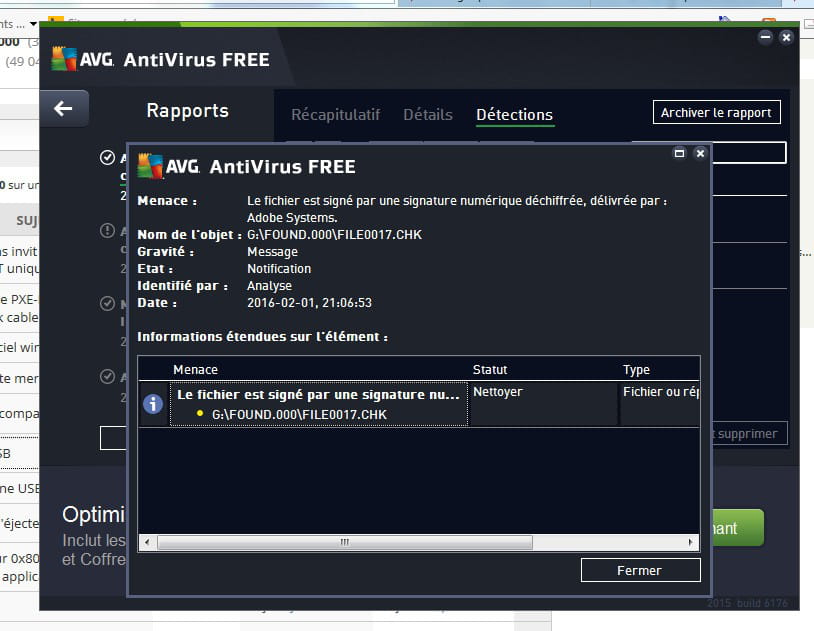
Task: Maximize the detection details dialog
Action: point(679,153)
